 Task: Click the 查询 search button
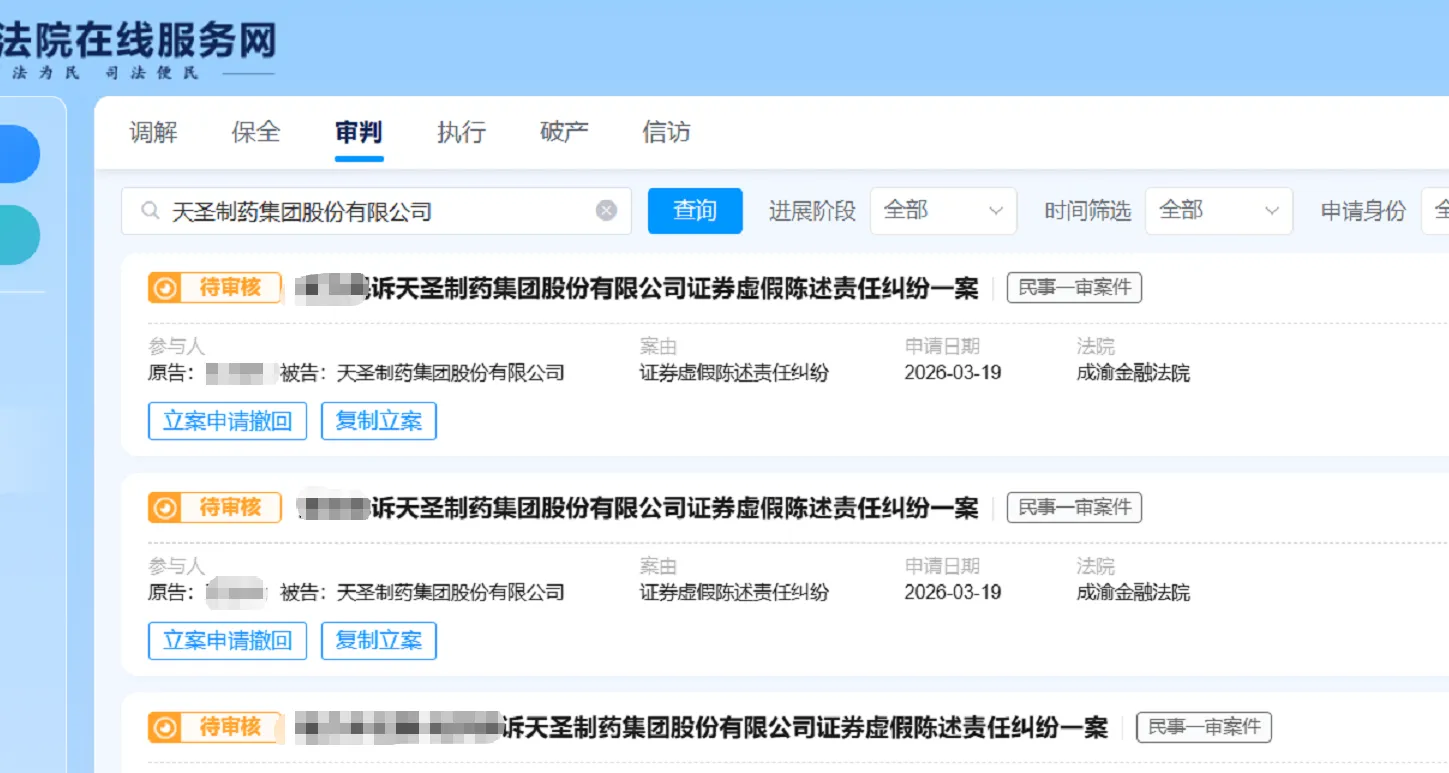click(694, 210)
